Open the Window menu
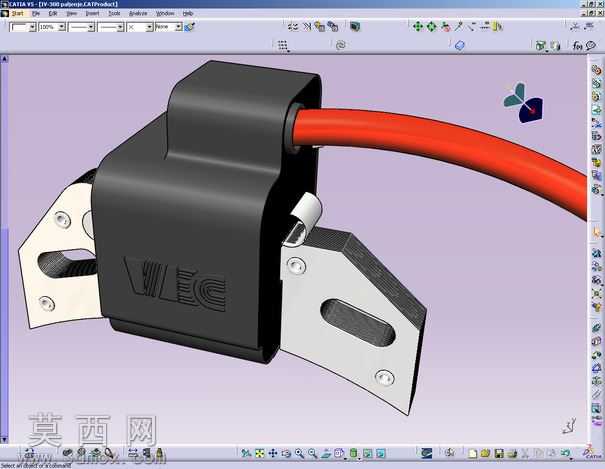 point(165,13)
